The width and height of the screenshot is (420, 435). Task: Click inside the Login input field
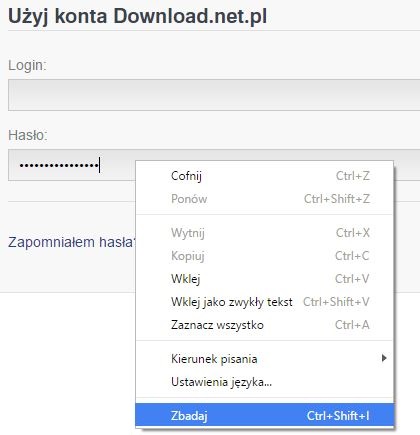[x=214, y=95]
